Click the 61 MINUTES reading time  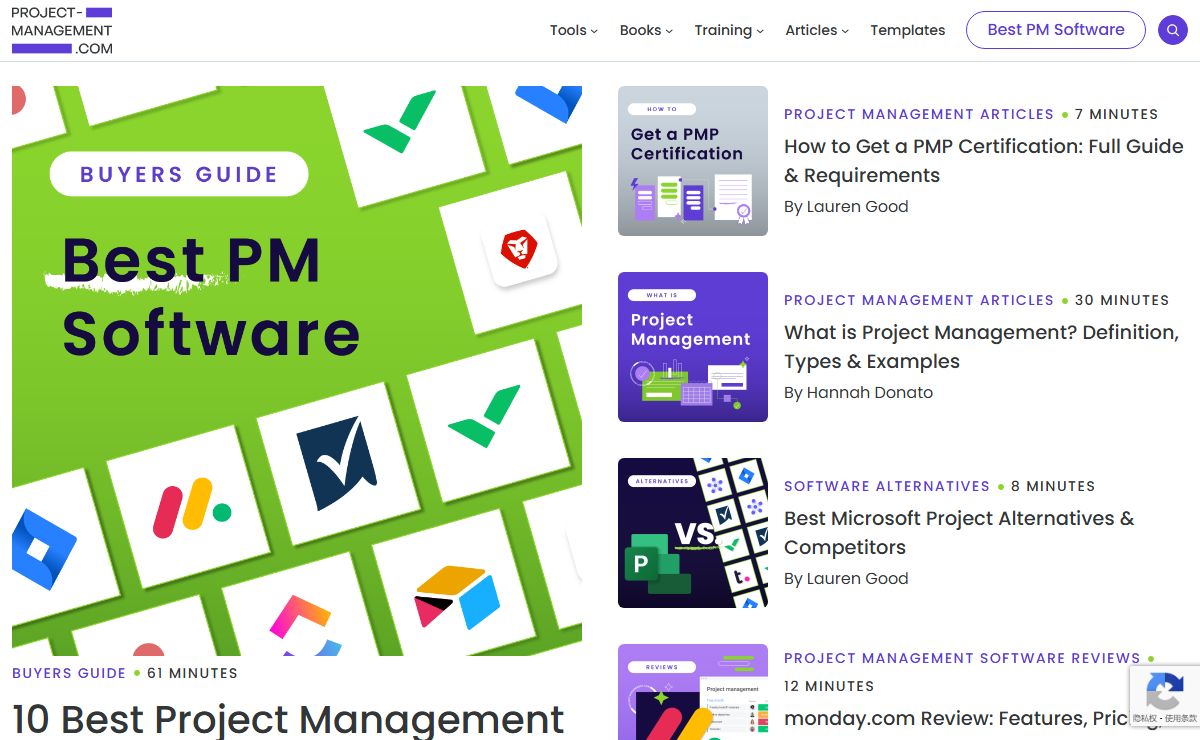point(192,673)
